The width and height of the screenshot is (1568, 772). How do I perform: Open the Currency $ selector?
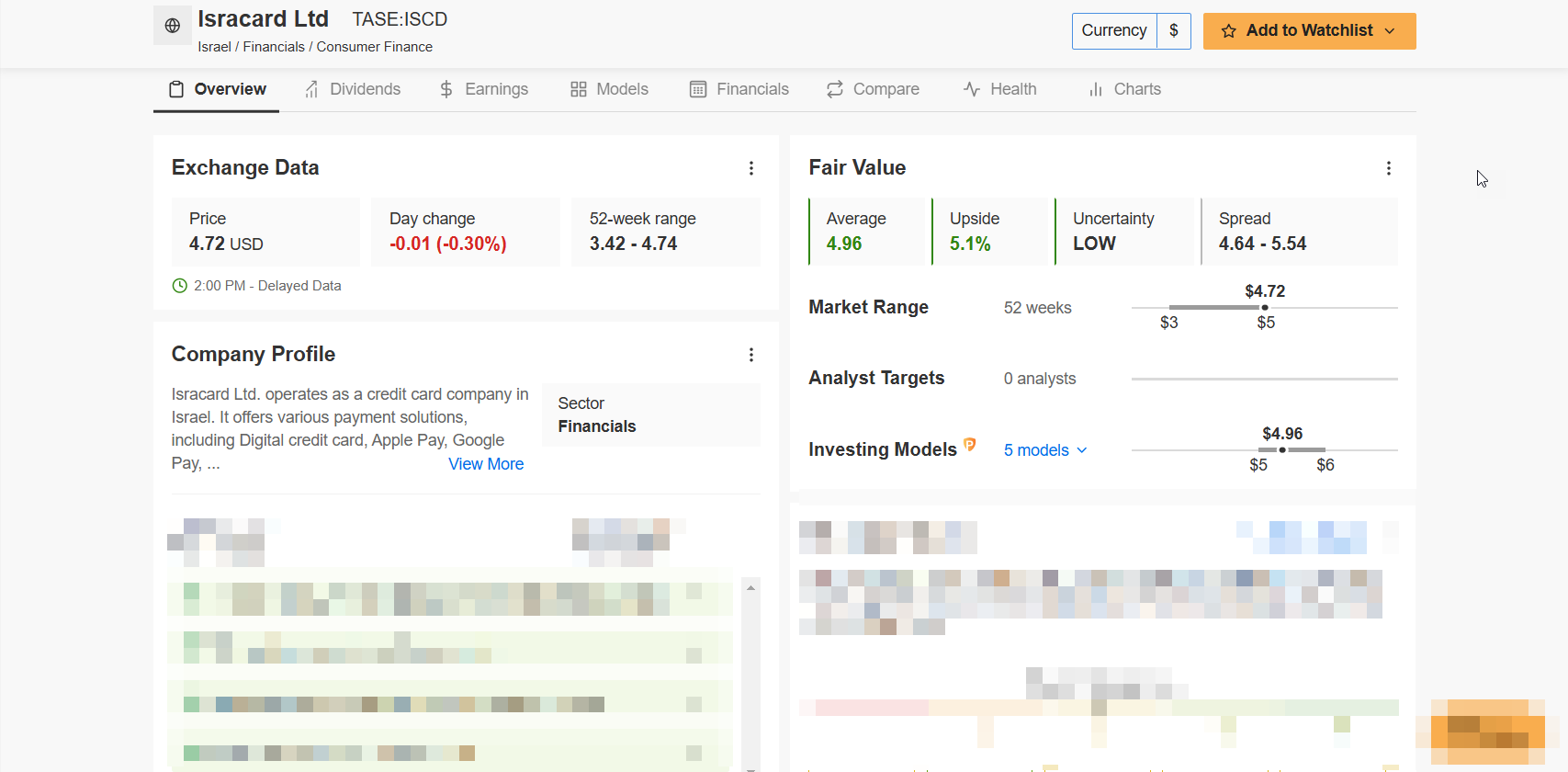coord(1132,31)
